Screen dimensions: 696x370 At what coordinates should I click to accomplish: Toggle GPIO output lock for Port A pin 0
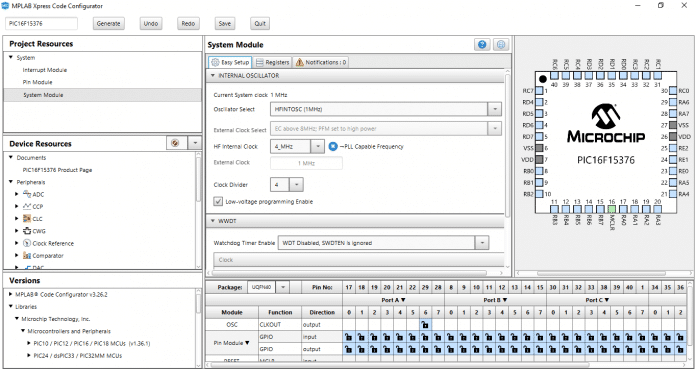tap(348, 349)
